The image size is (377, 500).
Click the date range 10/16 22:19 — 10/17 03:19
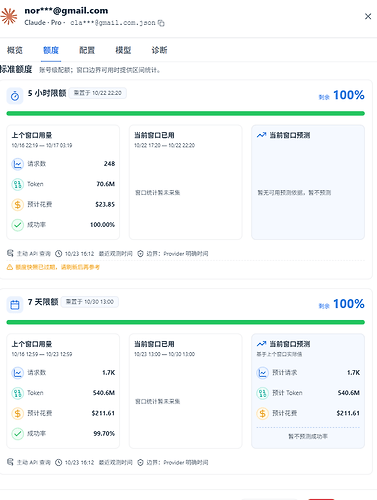pyautogui.click(x=42, y=145)
